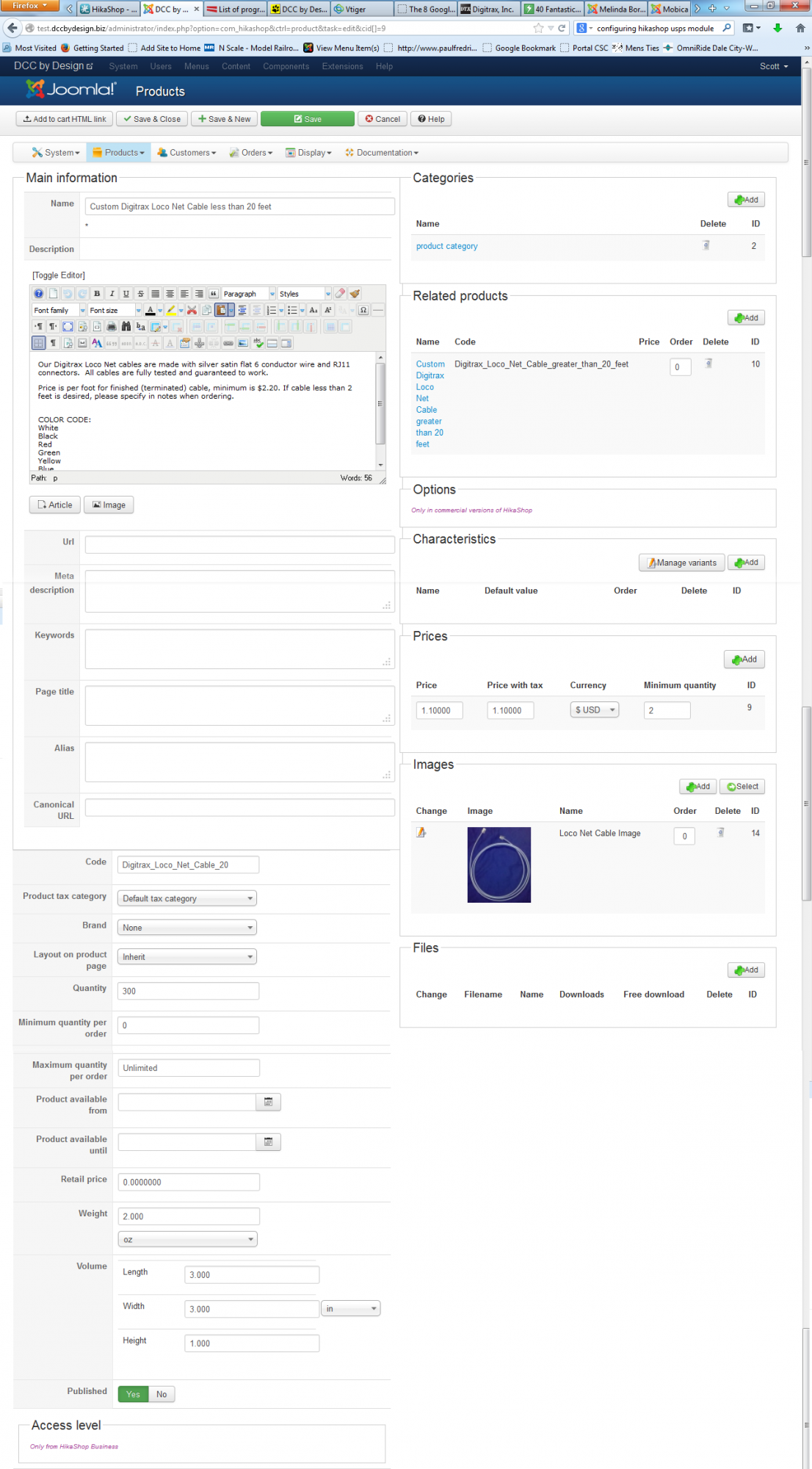The width and height of the screenshot is (812, 1469).
Task: Cut selected text with the scissors icon
Action: [x=192, y=310]
